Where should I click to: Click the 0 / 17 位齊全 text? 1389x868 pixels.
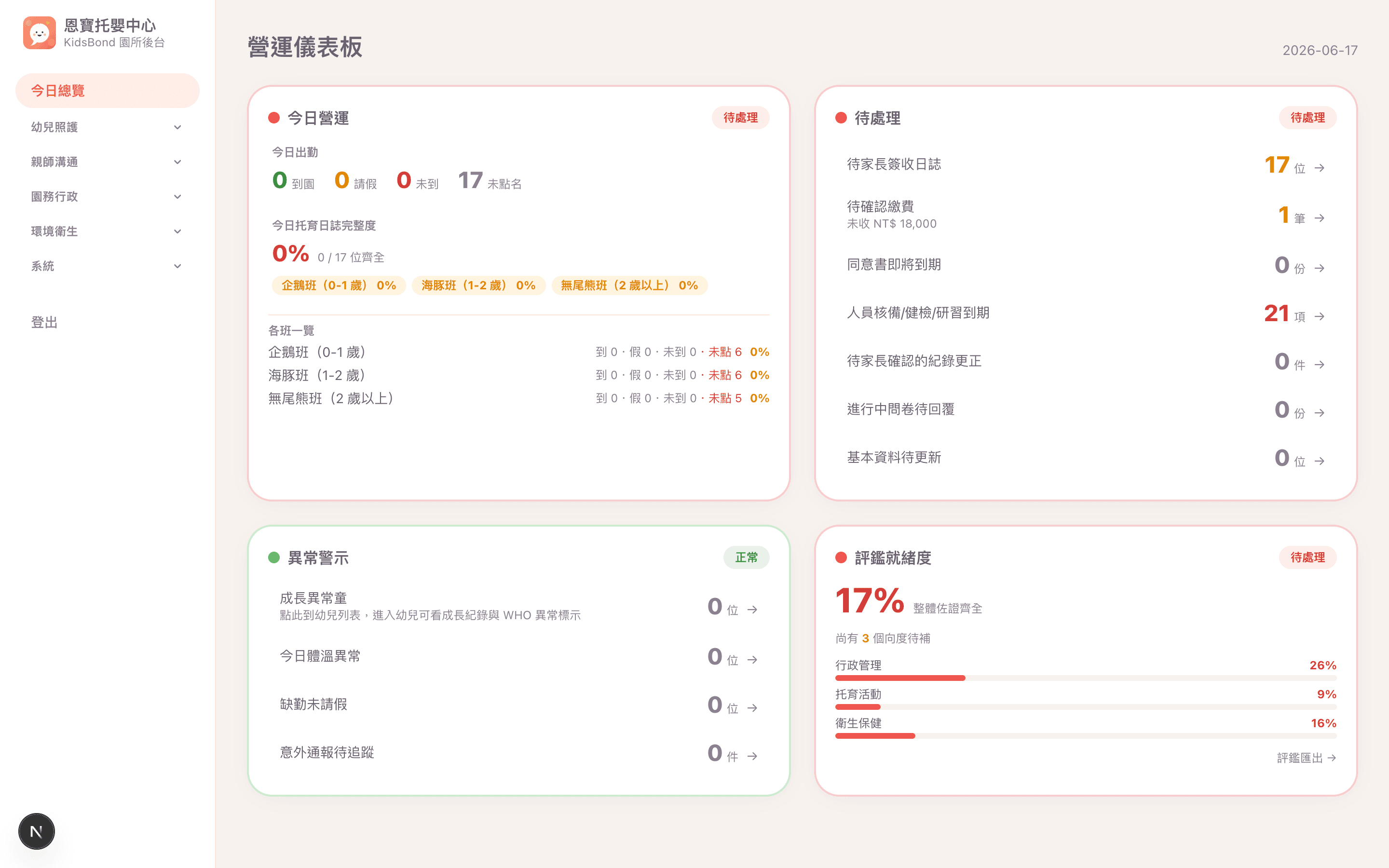click(351, 258)
